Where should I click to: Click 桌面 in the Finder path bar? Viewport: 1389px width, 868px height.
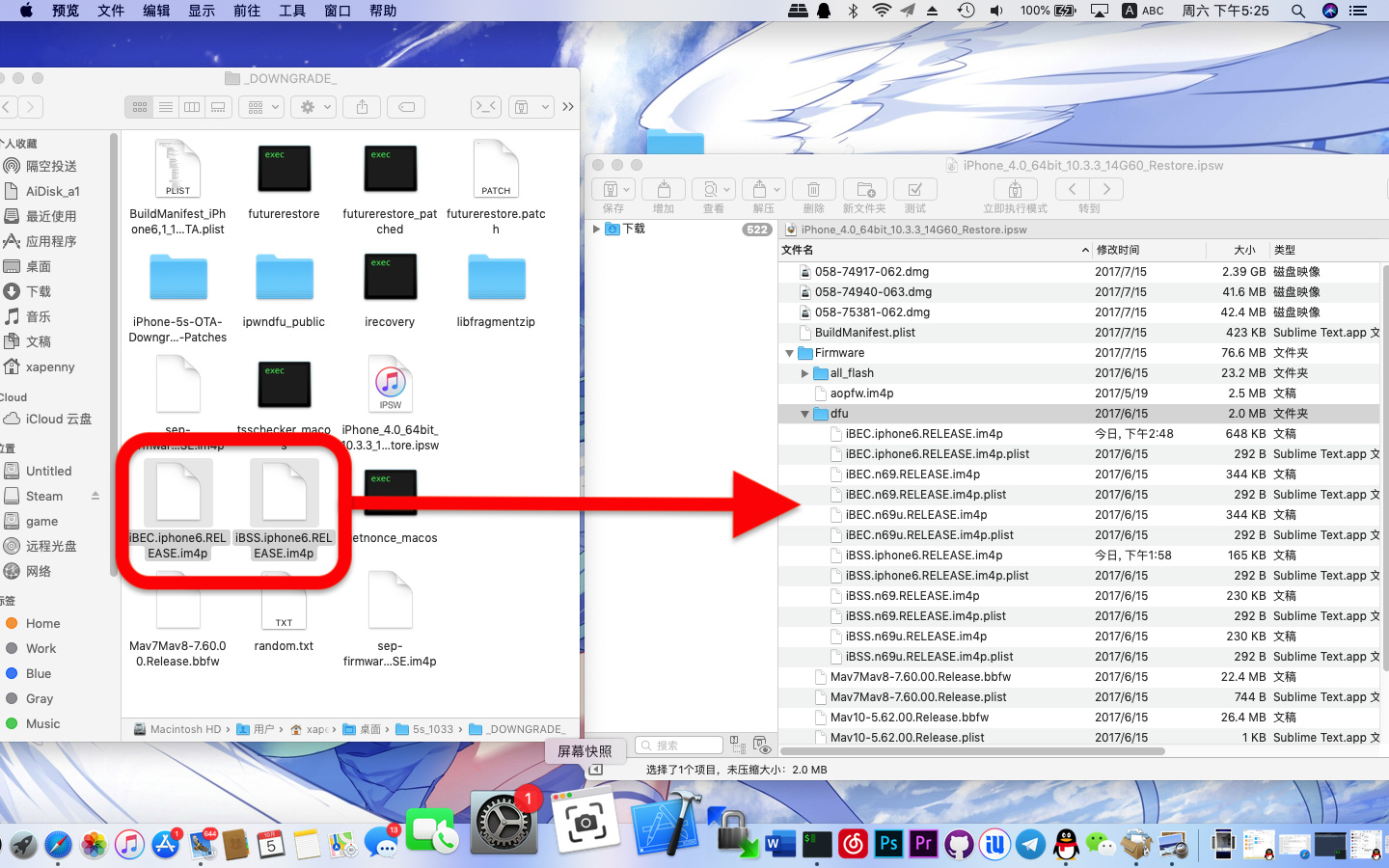[x=363, y=729]
